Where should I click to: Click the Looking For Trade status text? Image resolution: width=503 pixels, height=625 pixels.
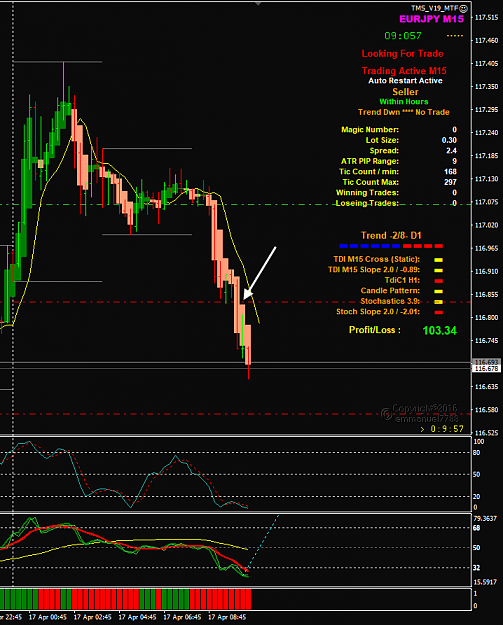(403, 53)
